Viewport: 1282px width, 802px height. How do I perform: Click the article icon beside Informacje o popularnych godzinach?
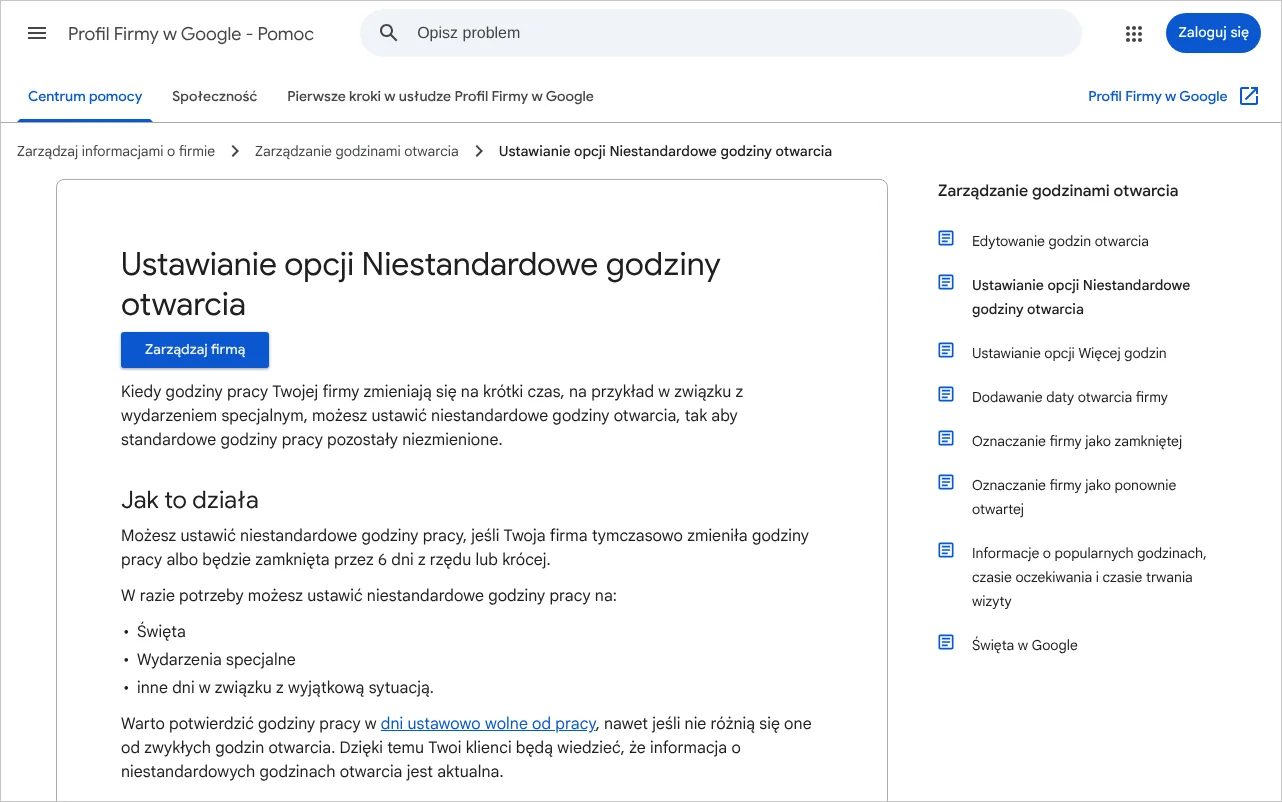946,550
